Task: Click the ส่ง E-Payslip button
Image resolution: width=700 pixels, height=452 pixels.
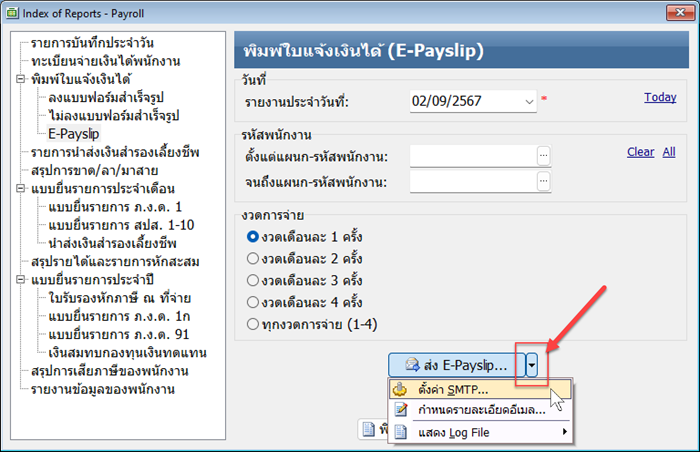Action: 455,365
